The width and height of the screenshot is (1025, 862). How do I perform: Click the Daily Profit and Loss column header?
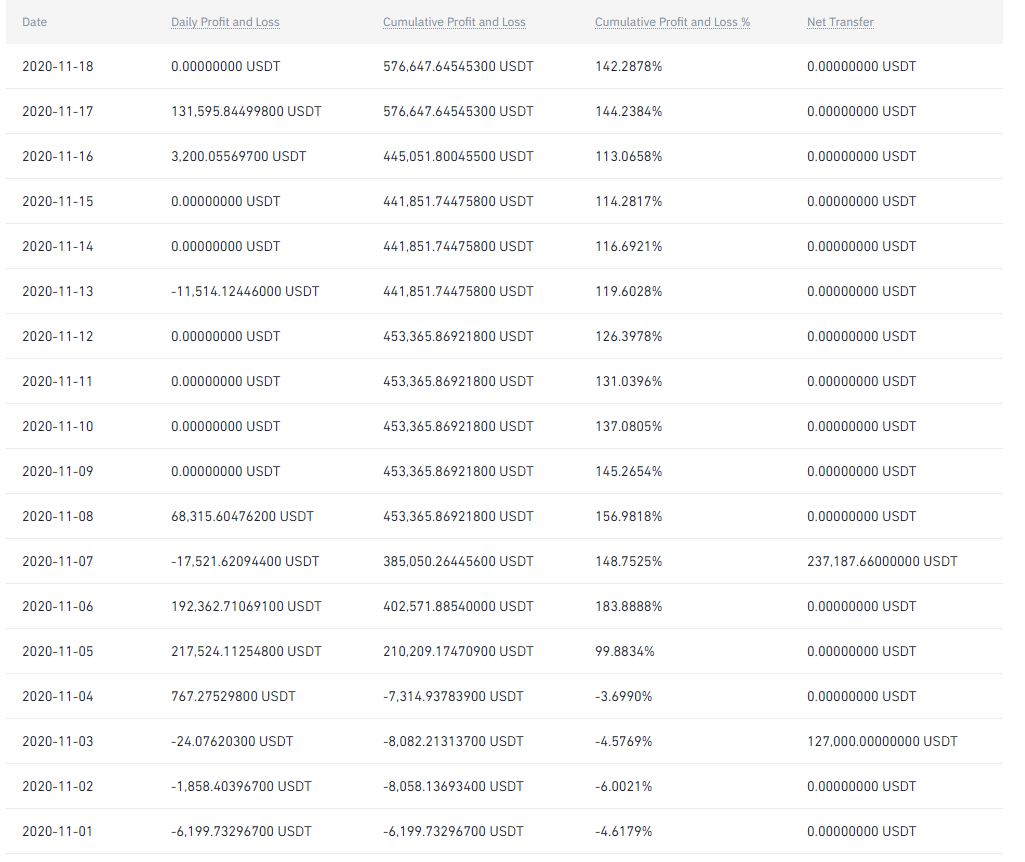tap(225, 22)
